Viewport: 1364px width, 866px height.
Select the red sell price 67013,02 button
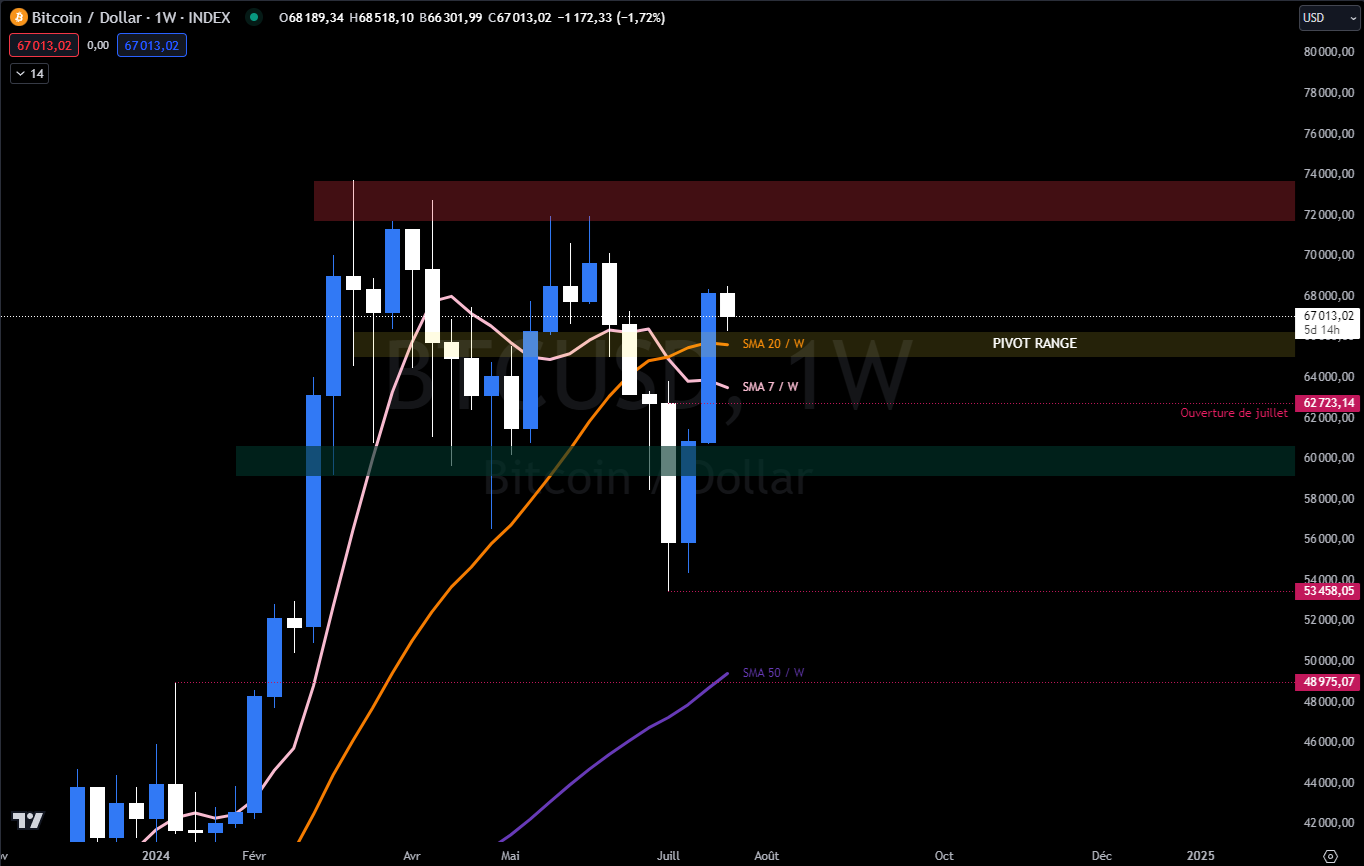pyautogui.click(x=43, y=45)
